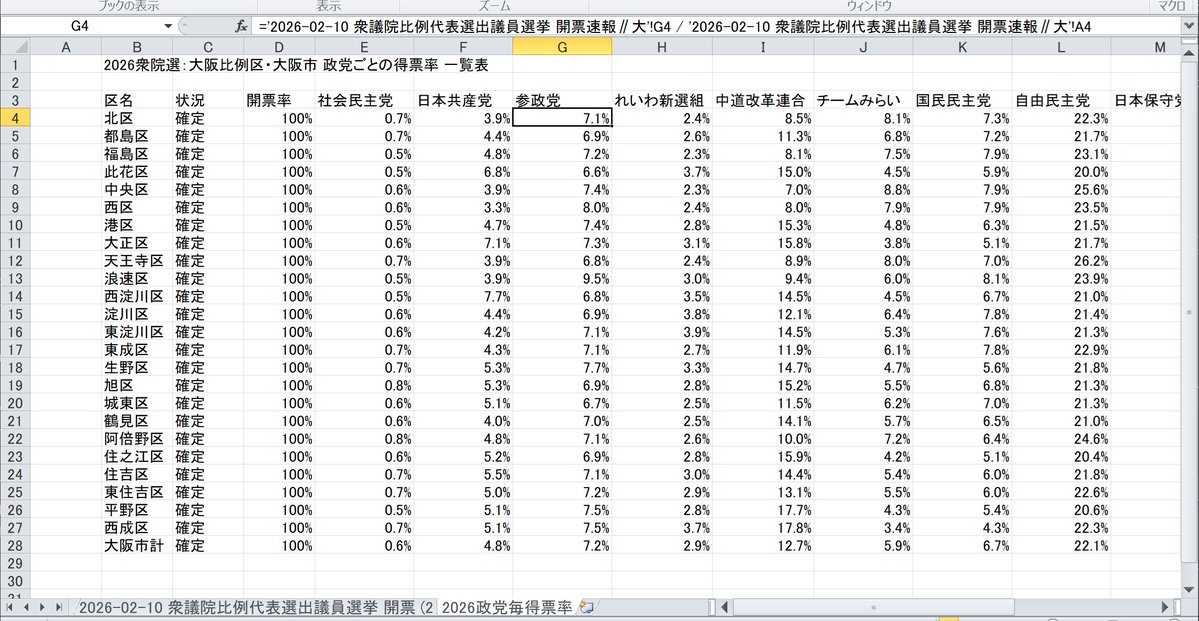This screenshot has height=621, width=1199.
Task: Click the 中道改革連合 header cell
Action: 762,100
